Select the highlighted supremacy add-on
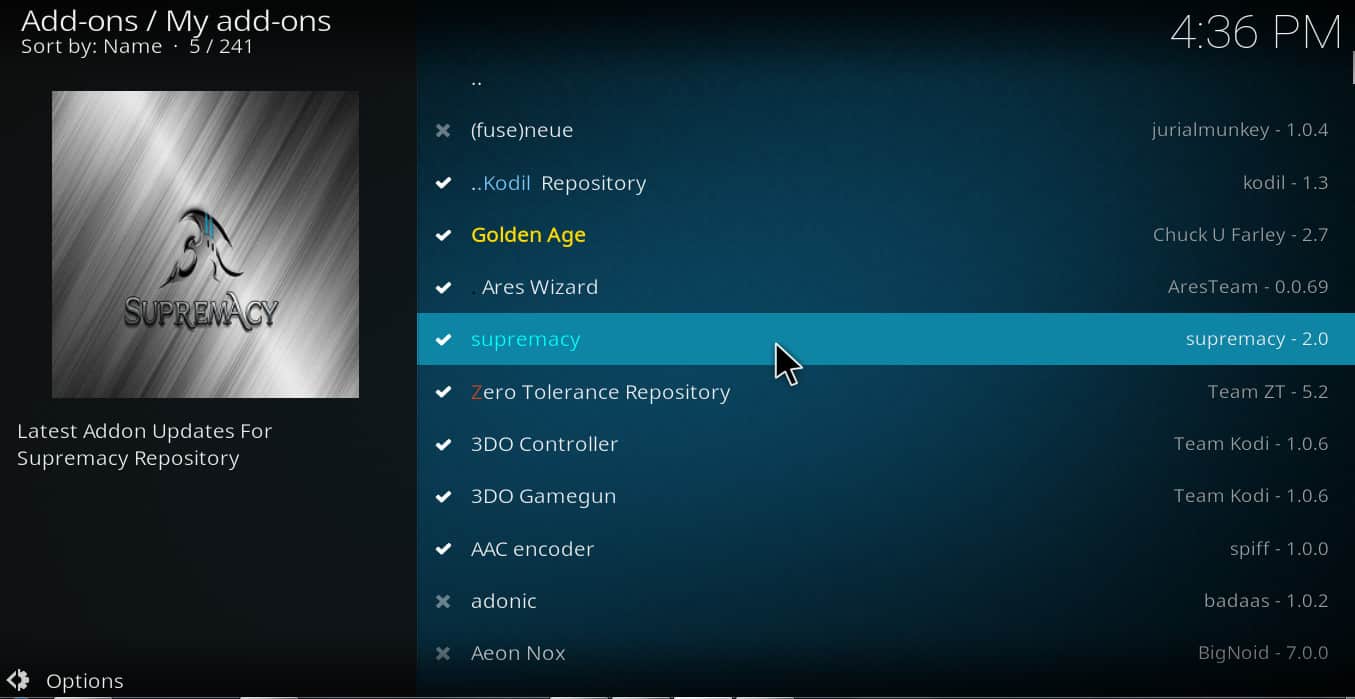The height and width of the screenshot is (699, 1355). (886, 339)
